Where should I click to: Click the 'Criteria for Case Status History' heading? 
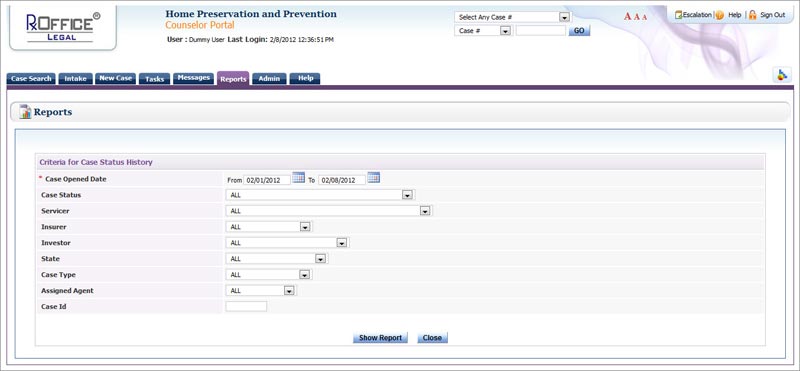(96, 162)
